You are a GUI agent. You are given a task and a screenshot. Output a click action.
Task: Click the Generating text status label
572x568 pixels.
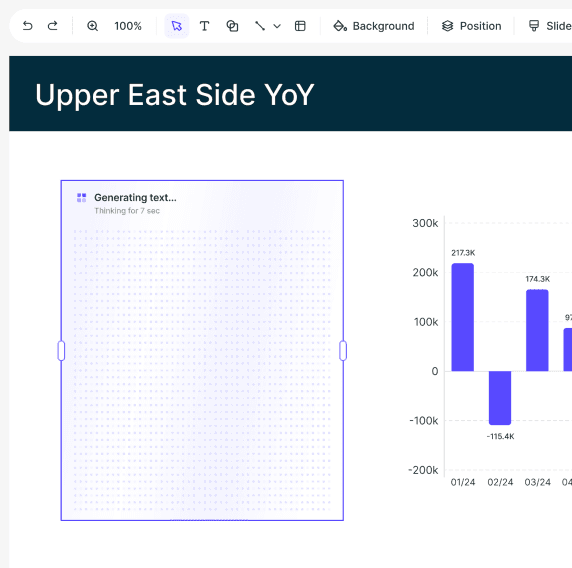[135, 197]
